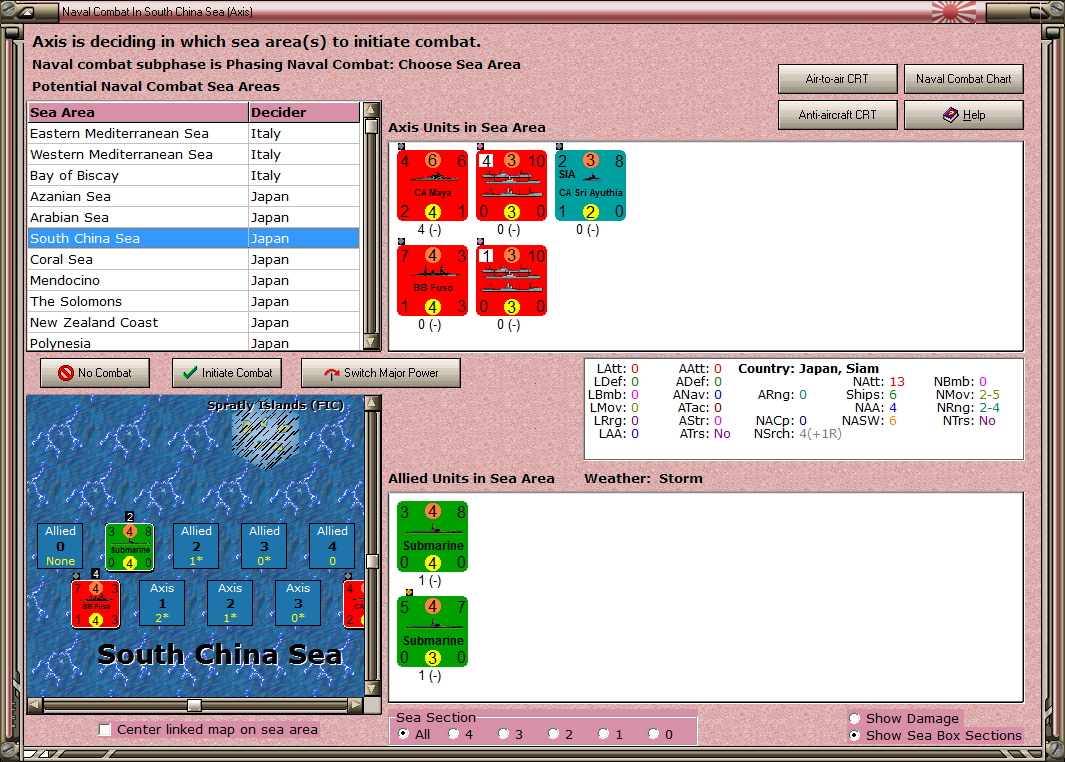The image size is (1065, 762).
Task: Click sea area list scroll up arrow
Action: click(x=371, y=110)
